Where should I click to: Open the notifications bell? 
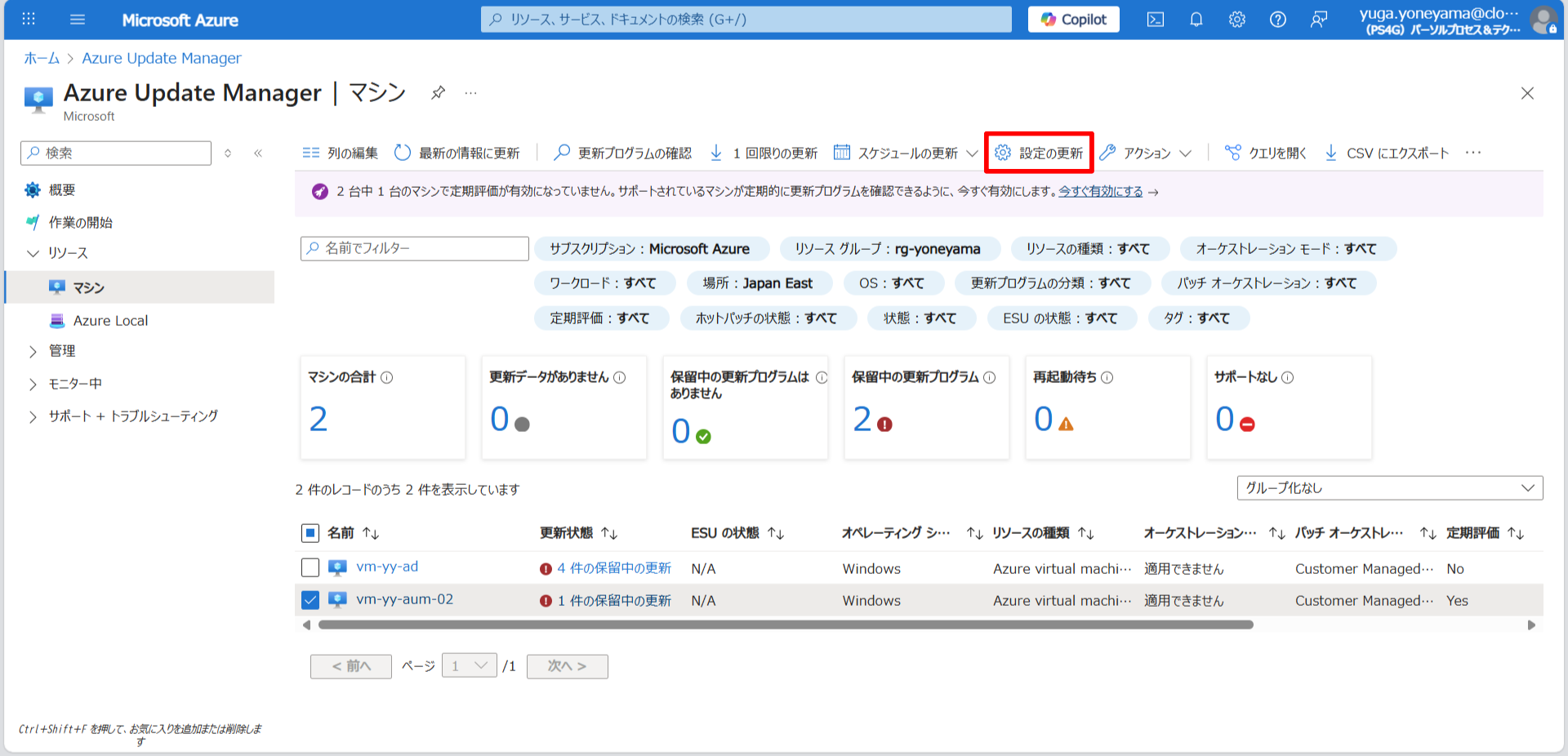pos(1196,19)
